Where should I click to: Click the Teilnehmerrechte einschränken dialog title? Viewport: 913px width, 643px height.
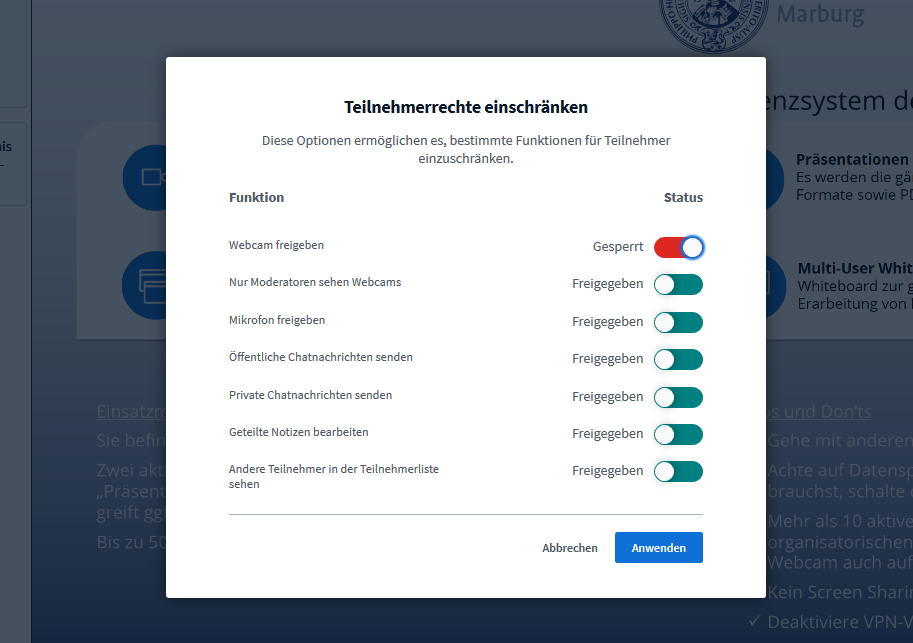pos(466,107)
